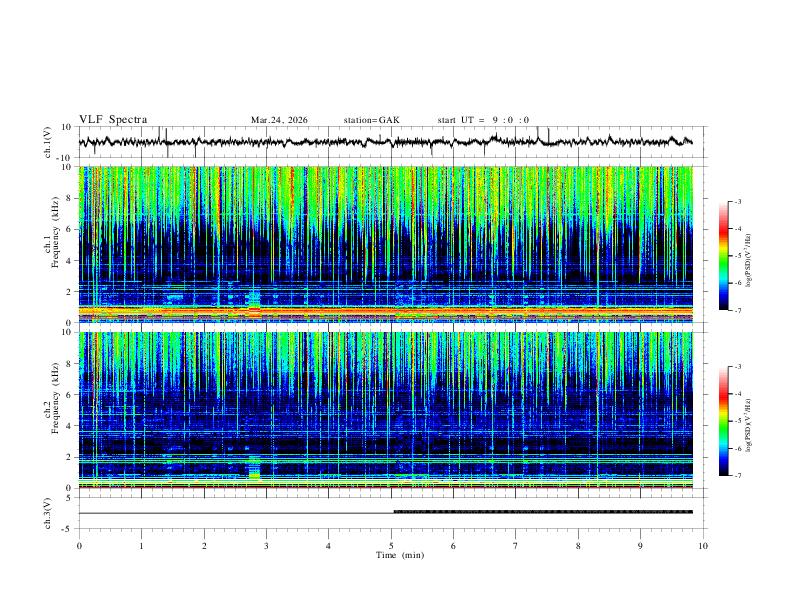Click the "ch.1(V)" axis label
Viewport: 792px width, 612px height.
(48, 142)
